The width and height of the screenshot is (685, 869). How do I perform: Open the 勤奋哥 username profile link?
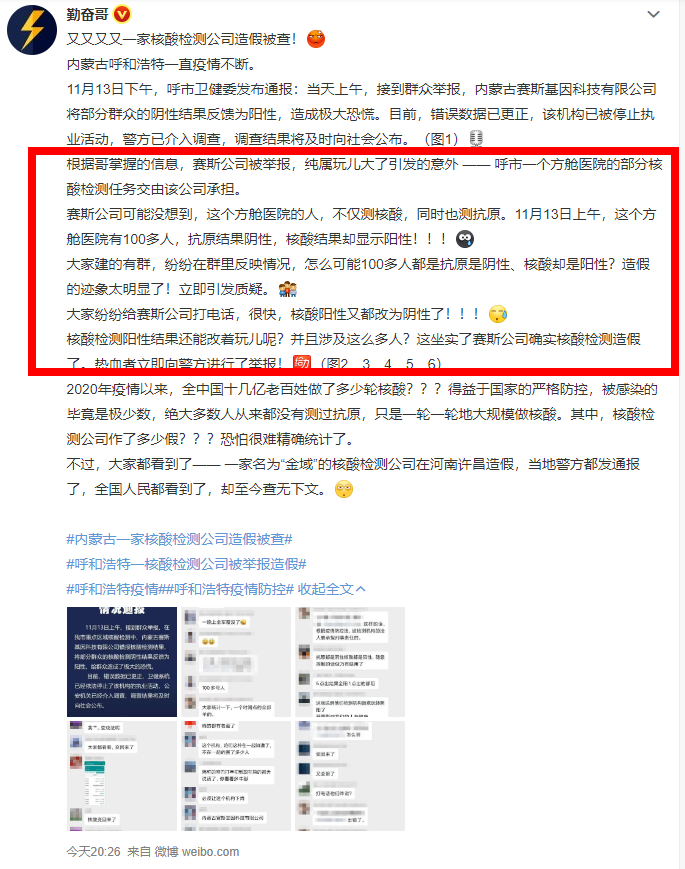[88, 14]
